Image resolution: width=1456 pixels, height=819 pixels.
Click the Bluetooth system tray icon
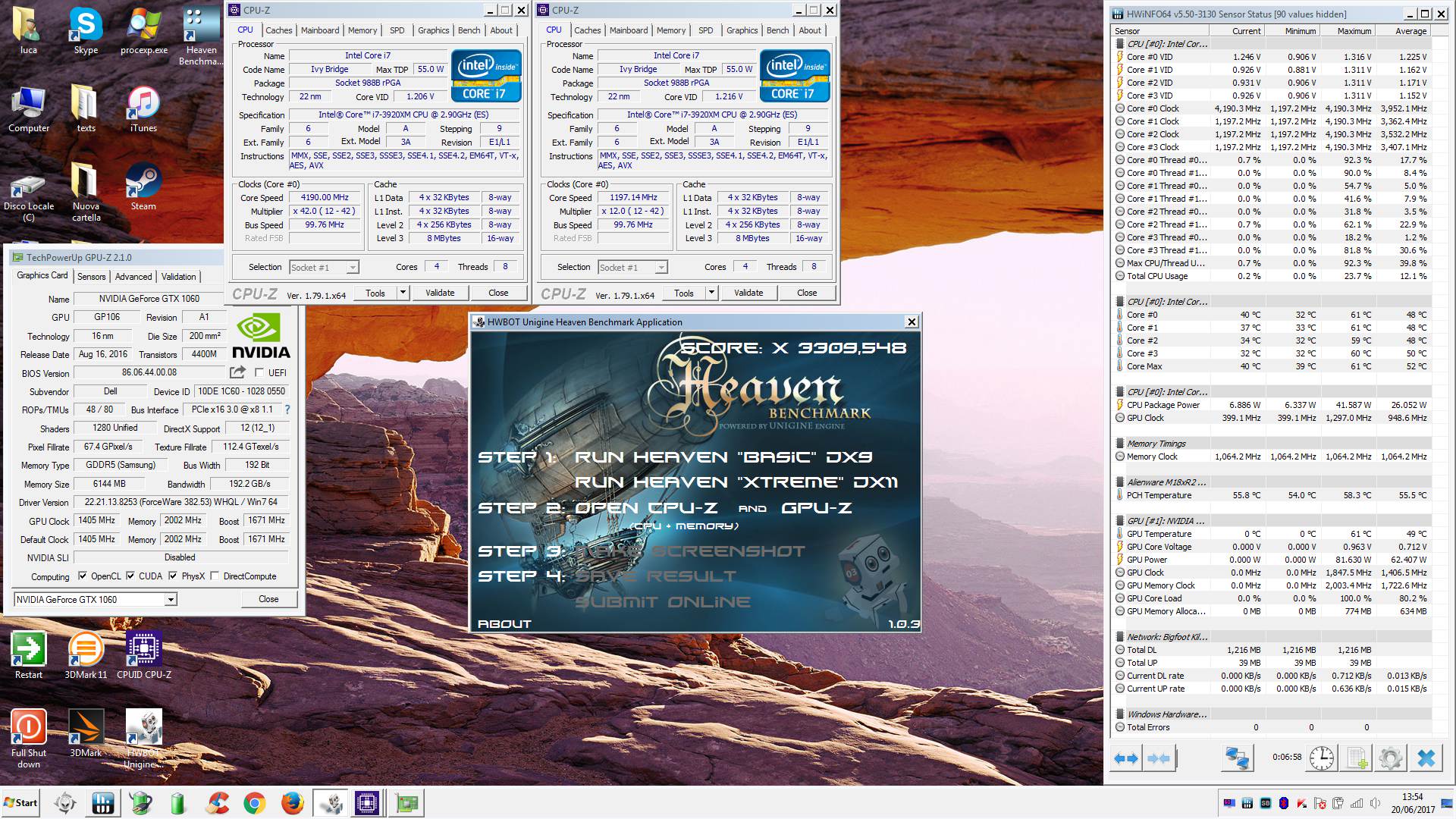click(1284, 803)
